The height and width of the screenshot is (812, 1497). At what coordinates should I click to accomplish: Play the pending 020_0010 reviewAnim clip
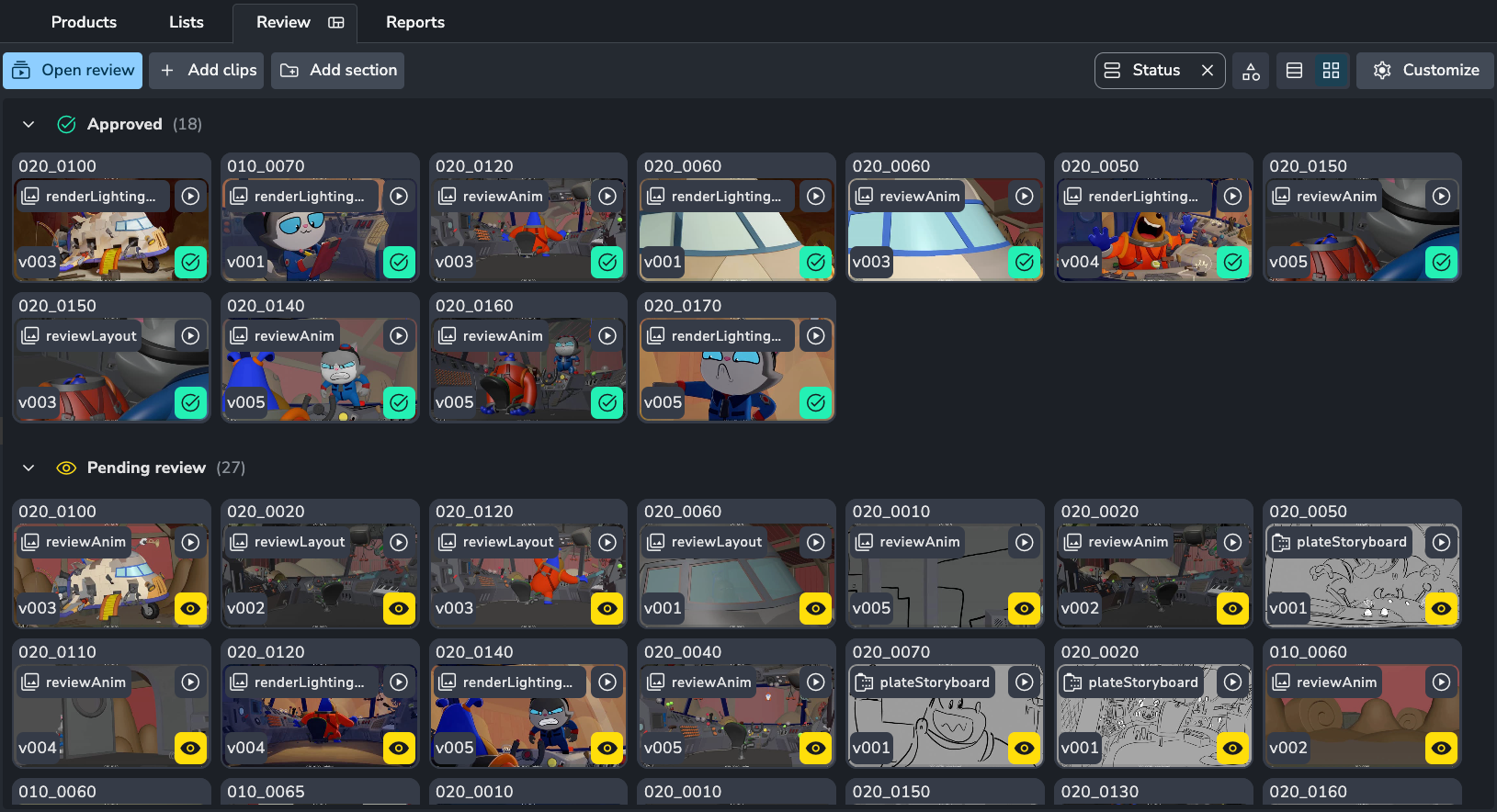[1025, 542]
